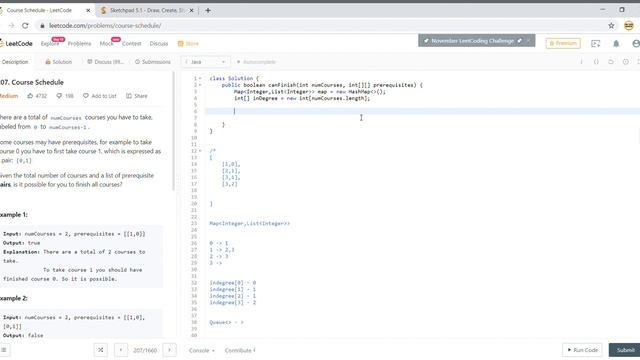Click the '07. Course Schedule' title

click(x=32, y=82)
